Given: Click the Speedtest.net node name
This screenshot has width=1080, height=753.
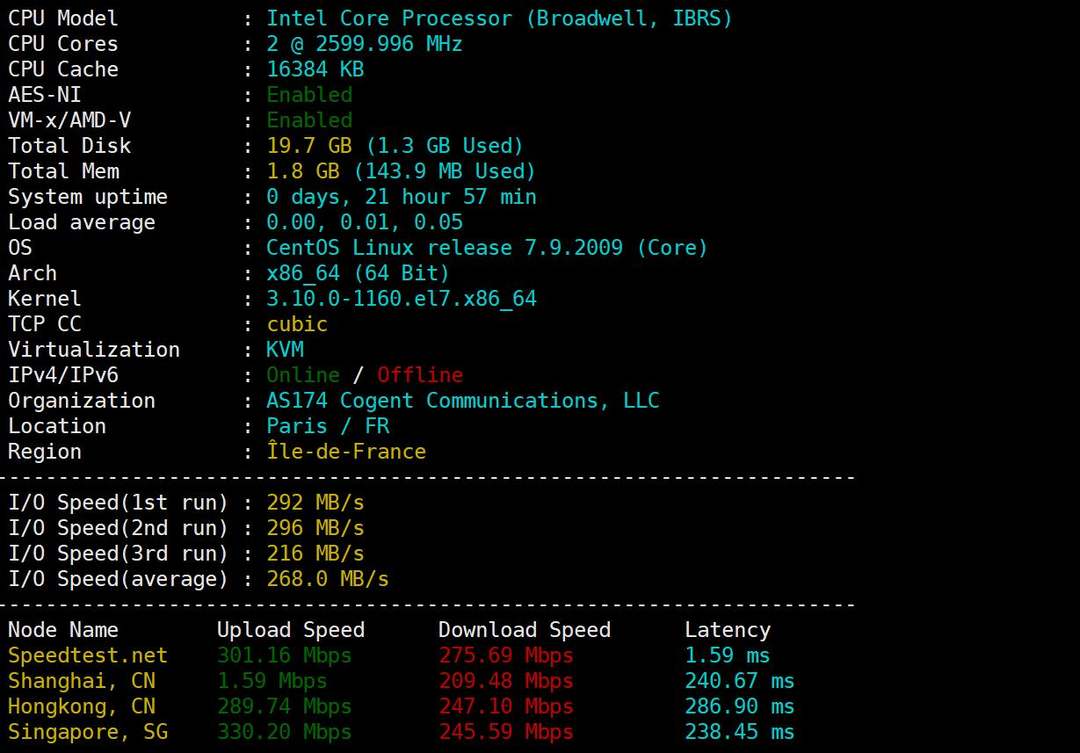Looking at the screenshot, I should coord(87,656).
